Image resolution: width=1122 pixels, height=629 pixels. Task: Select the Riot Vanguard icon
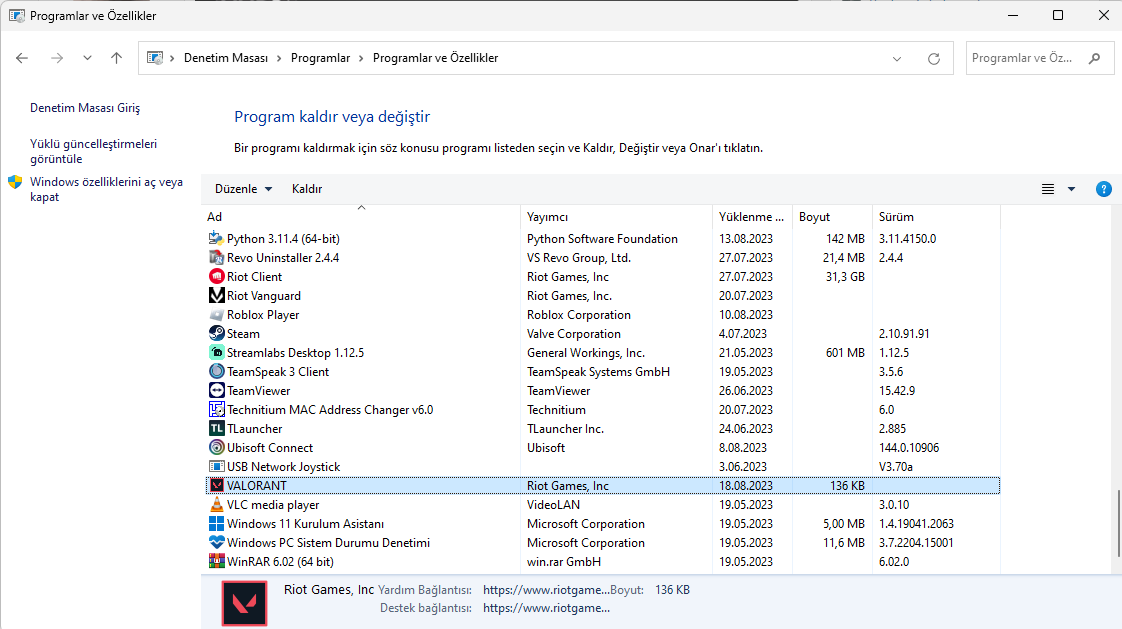pyautogui.click(x=216, y=296)
